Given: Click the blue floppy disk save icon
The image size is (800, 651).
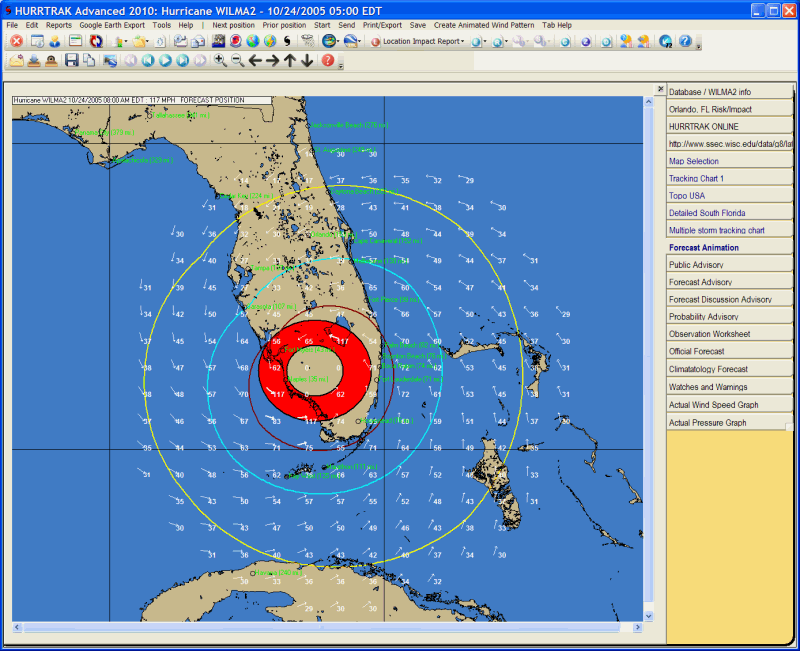Looking at the screenshot, I should [72, 61].
